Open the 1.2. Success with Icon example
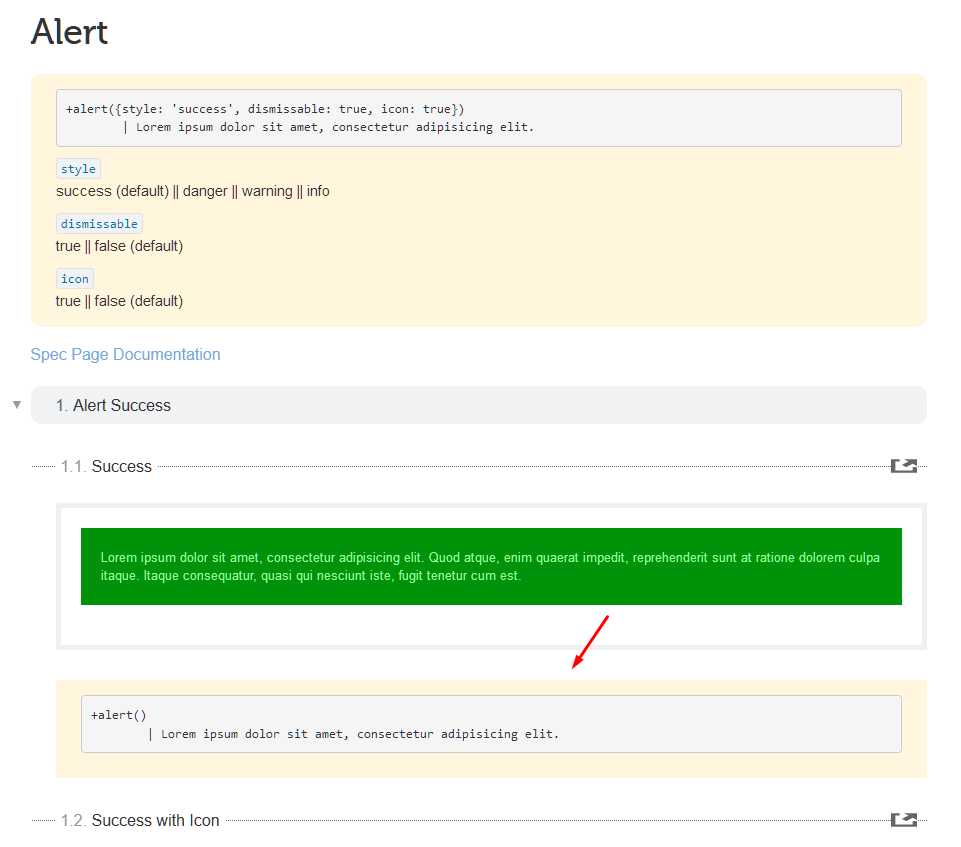Viewport: 961px width, 847px height. pyautogui.click(x=904, y=819)
